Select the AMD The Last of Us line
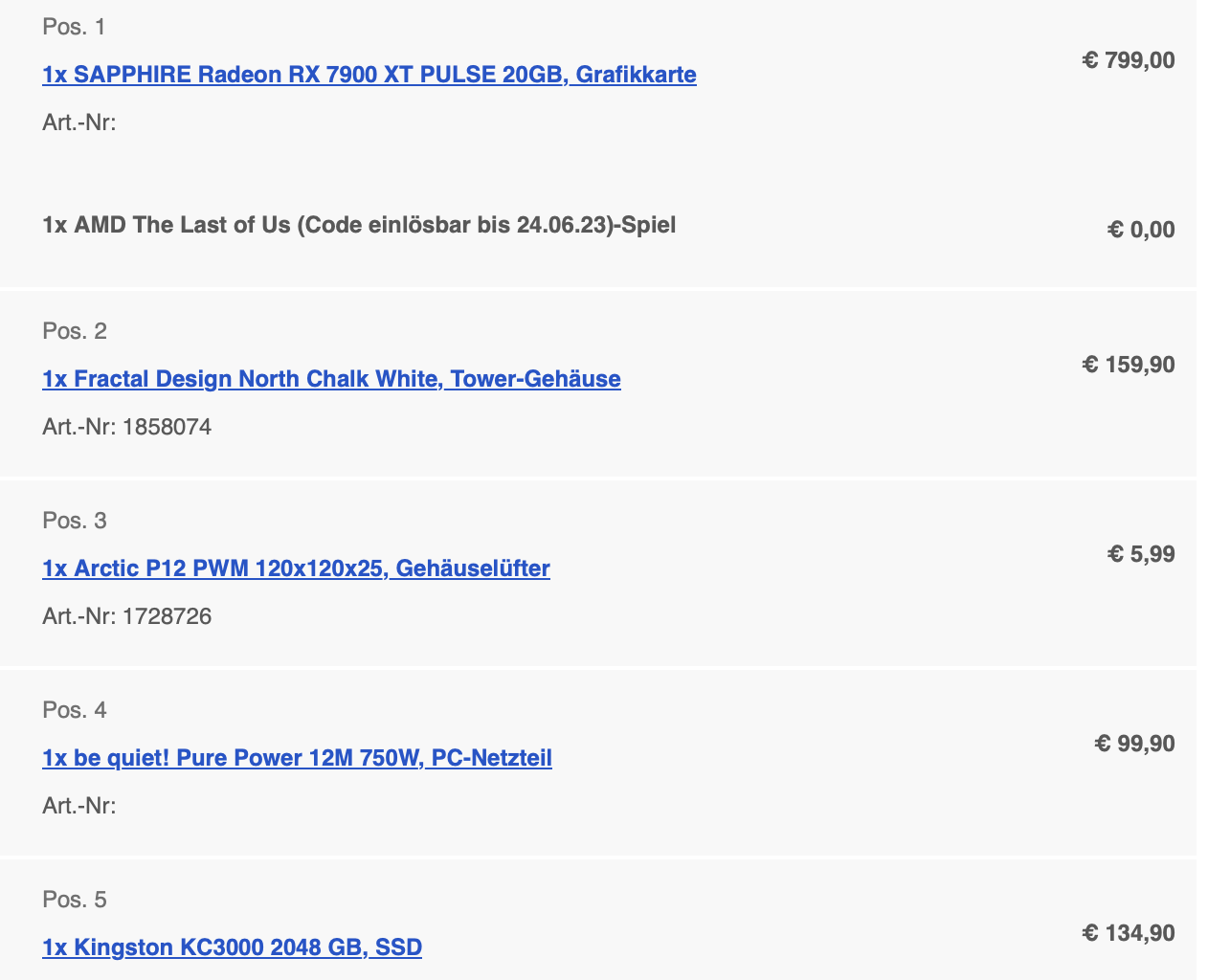Viewport: 1208px width, 980px height. pos(359,225)
